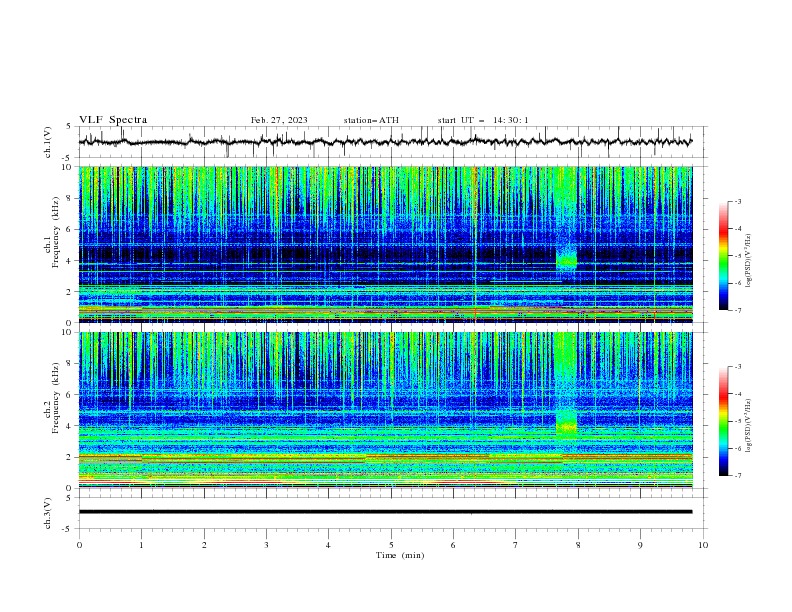This screenshot has width=792, height=612.
Task: Click the "5" tick on the time axis
Action: pyautogui.click(x=391, y=545)
